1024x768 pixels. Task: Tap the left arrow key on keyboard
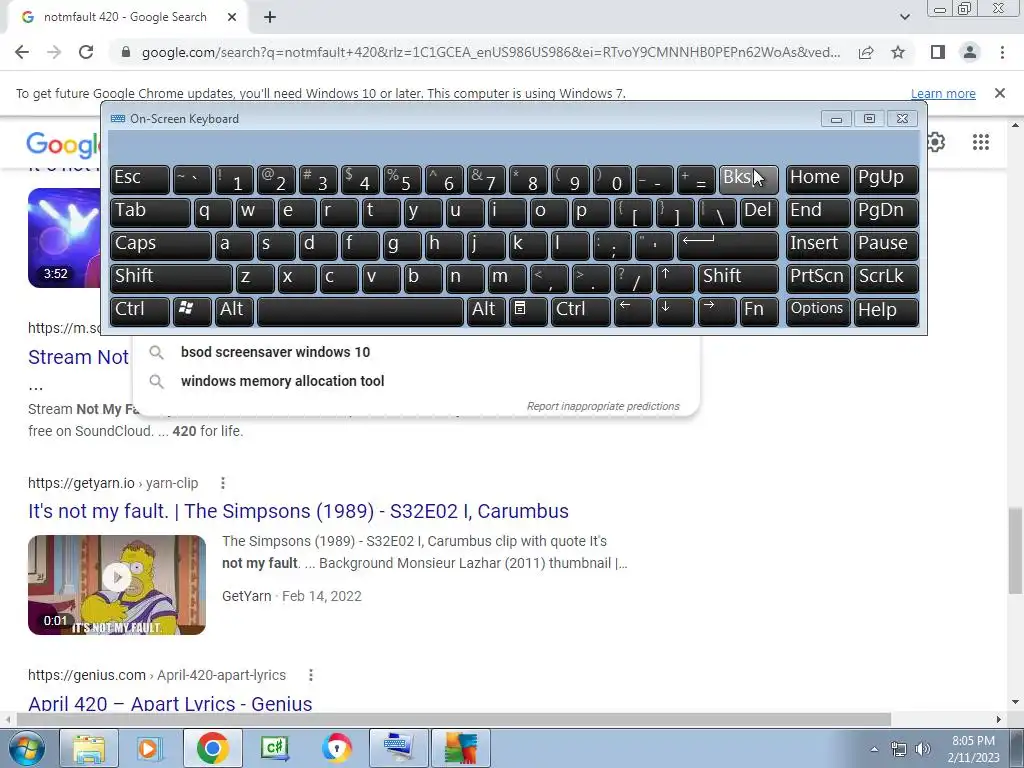[x=633, y=310]
